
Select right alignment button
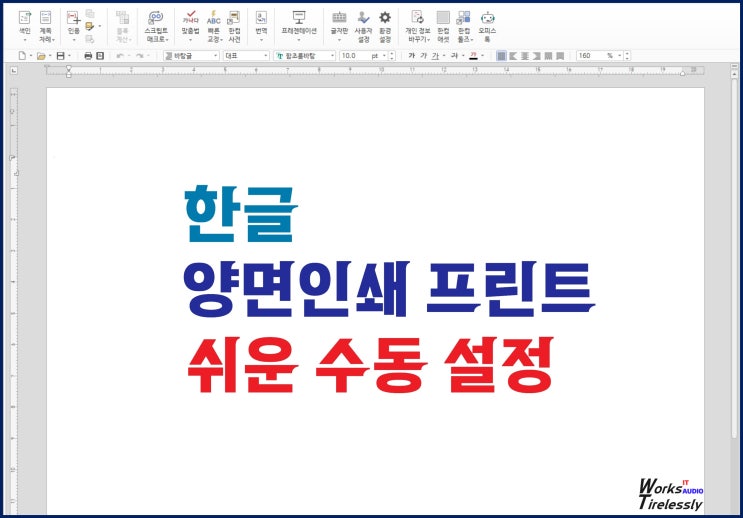[x=536, y=56]
